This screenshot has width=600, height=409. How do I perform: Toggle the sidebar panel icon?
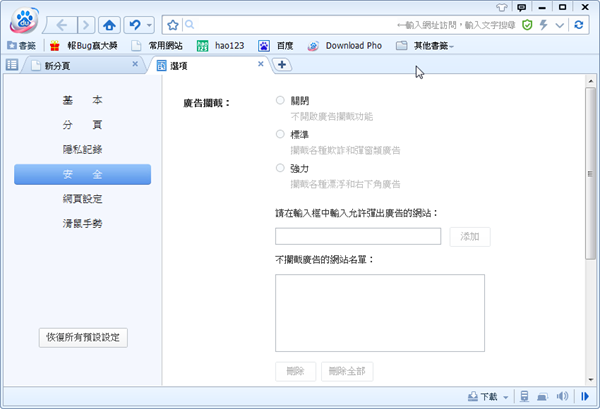click(x=12, y=65)
